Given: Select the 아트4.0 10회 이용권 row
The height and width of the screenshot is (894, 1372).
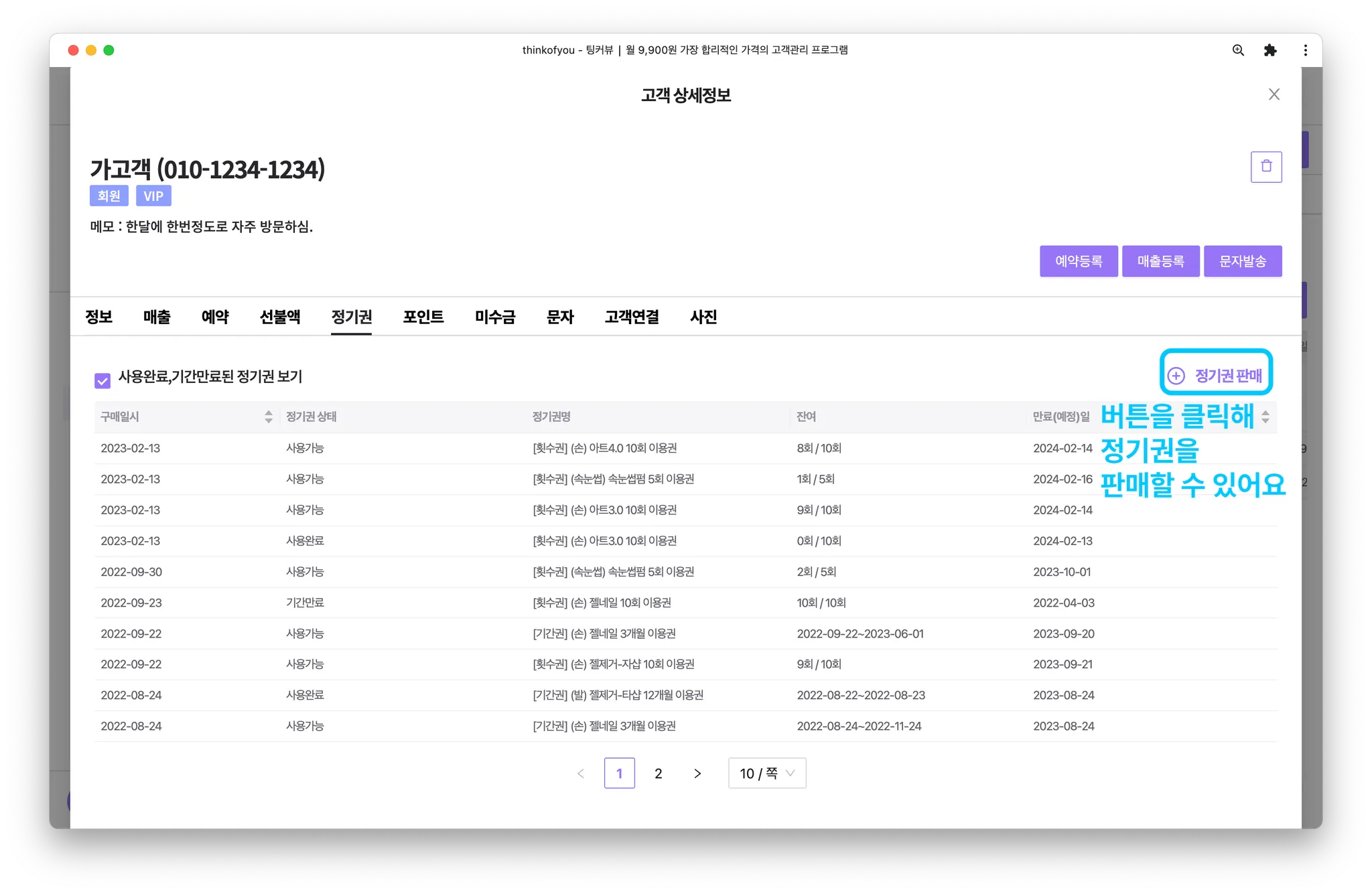Looking at the screenshot, I should [x=604, y=448].
